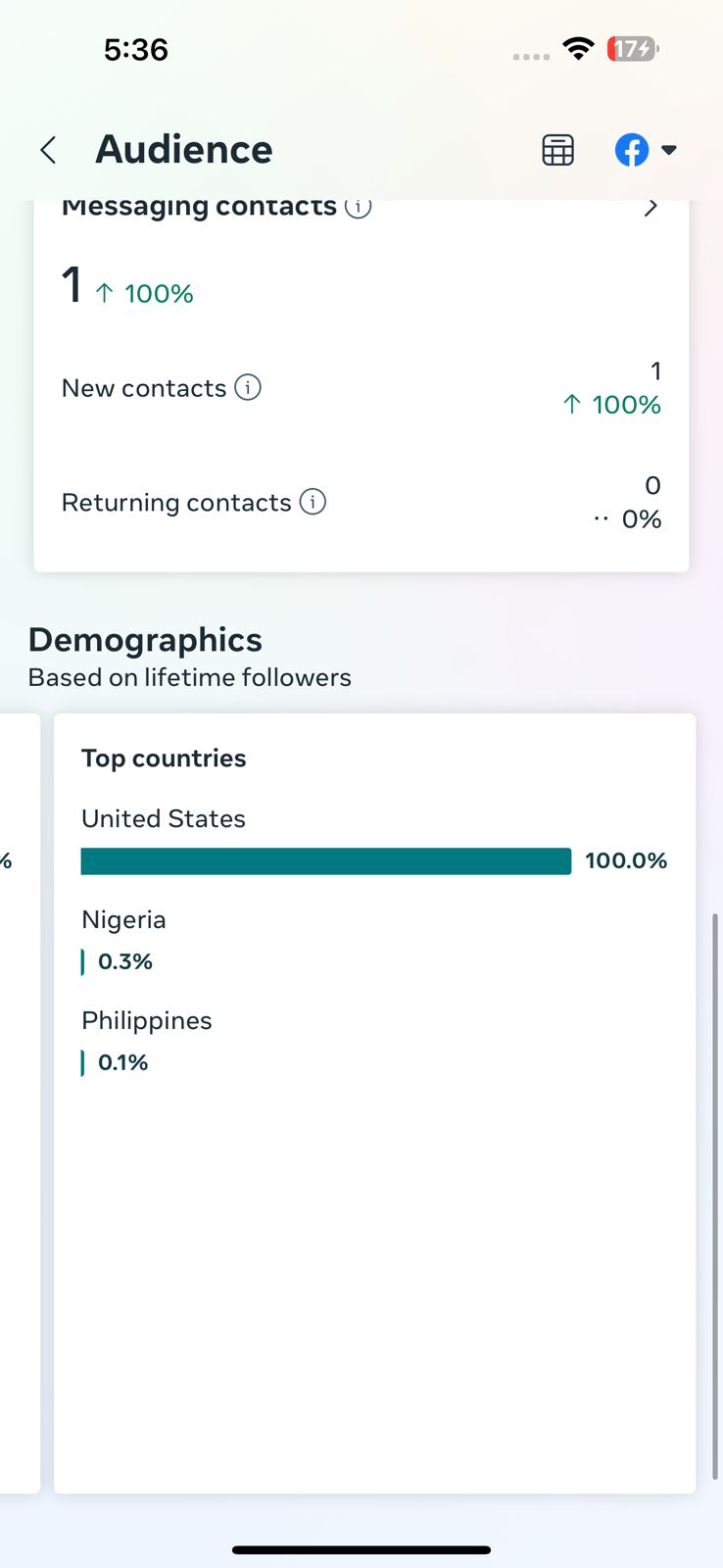
Task: Tap the Top countries card title
Action: pyautogui.click(x=164, y=759)
